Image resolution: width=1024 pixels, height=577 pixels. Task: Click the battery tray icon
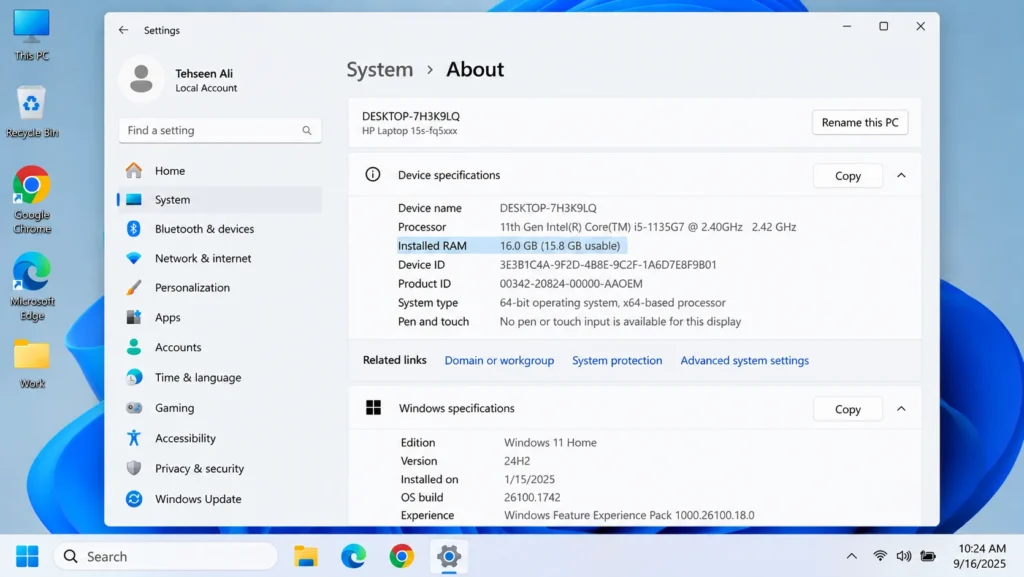coord(927,556)
